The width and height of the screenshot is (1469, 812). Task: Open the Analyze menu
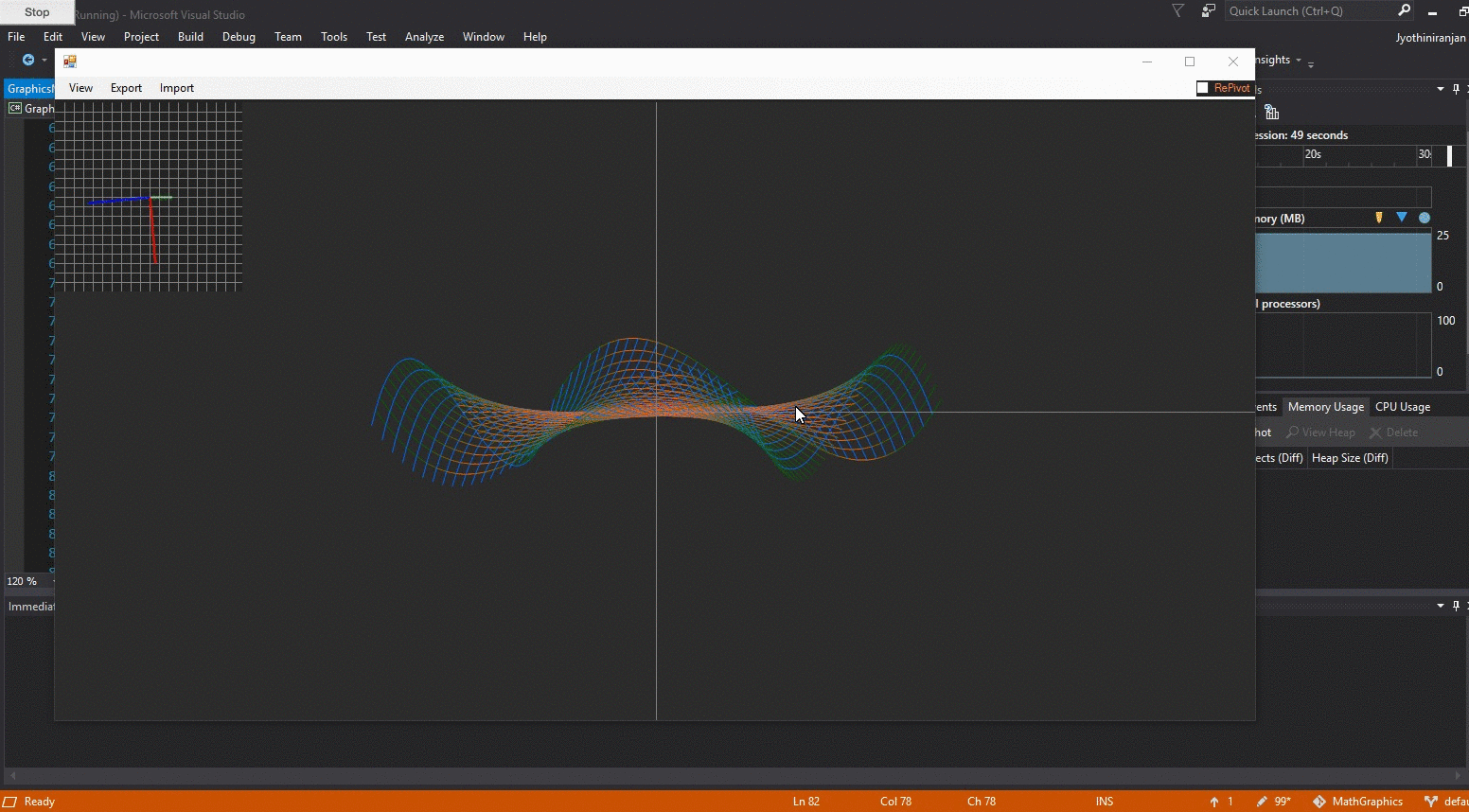tap(424, 37)
